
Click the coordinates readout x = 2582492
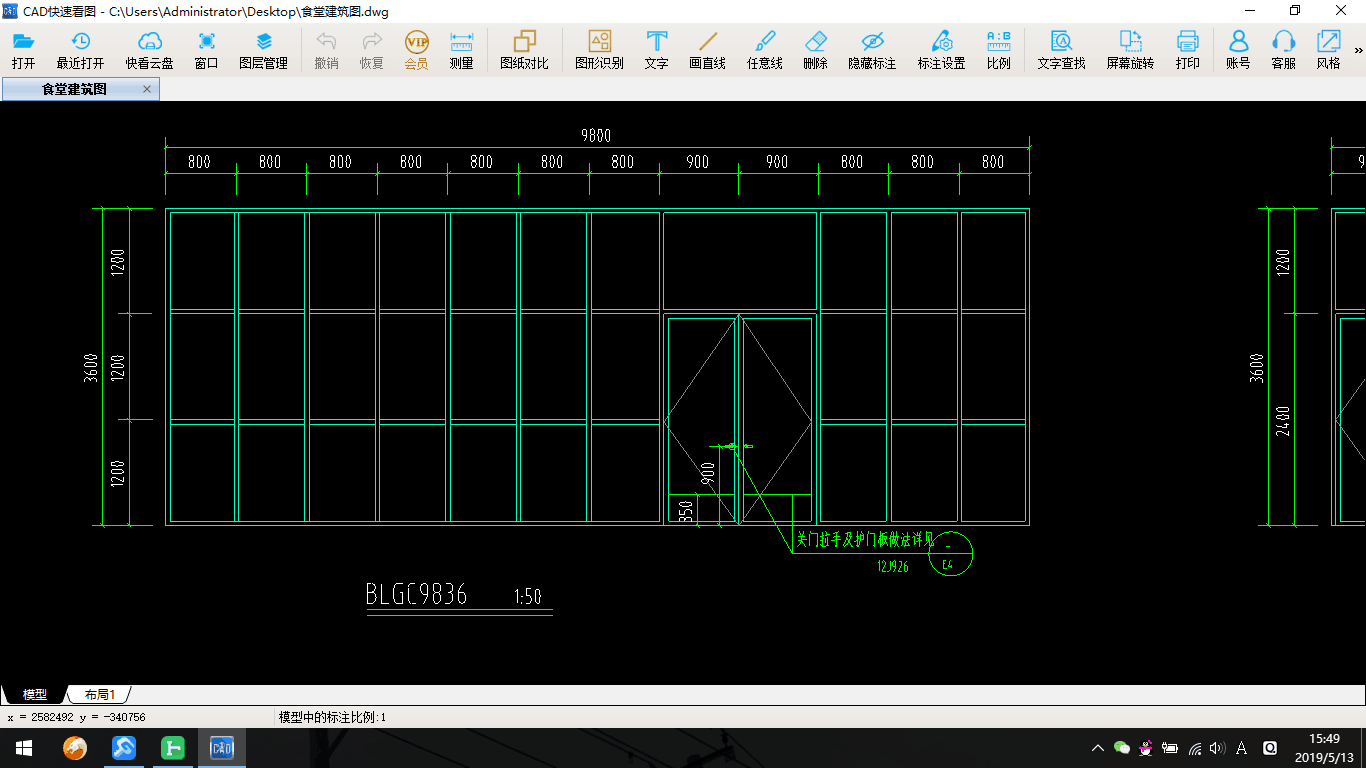tap(76, 717)
